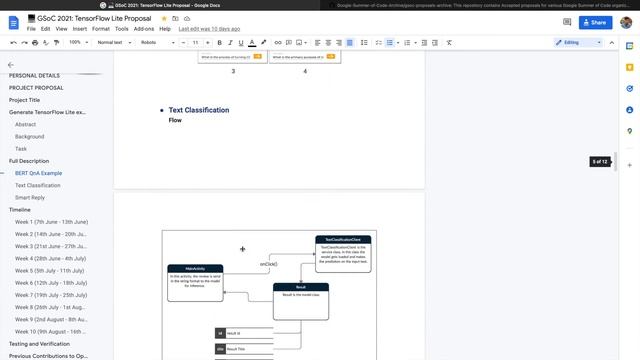The height and width of the screenshot is (360, 640).
Task: Click the Increase indent icon
Action: point(435,42)
